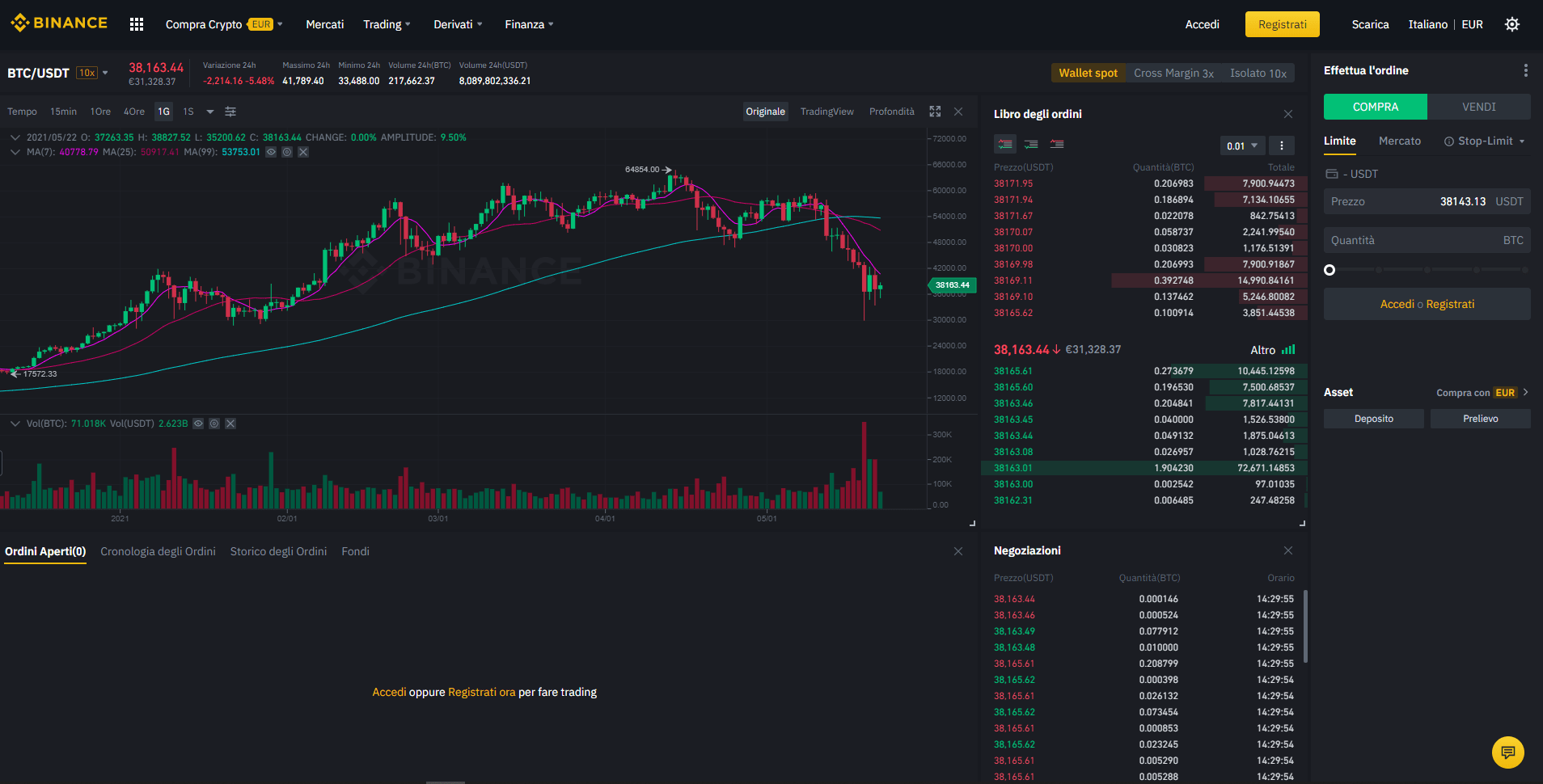
Task: Click the Scarica download link
Action: point(1370,24)
